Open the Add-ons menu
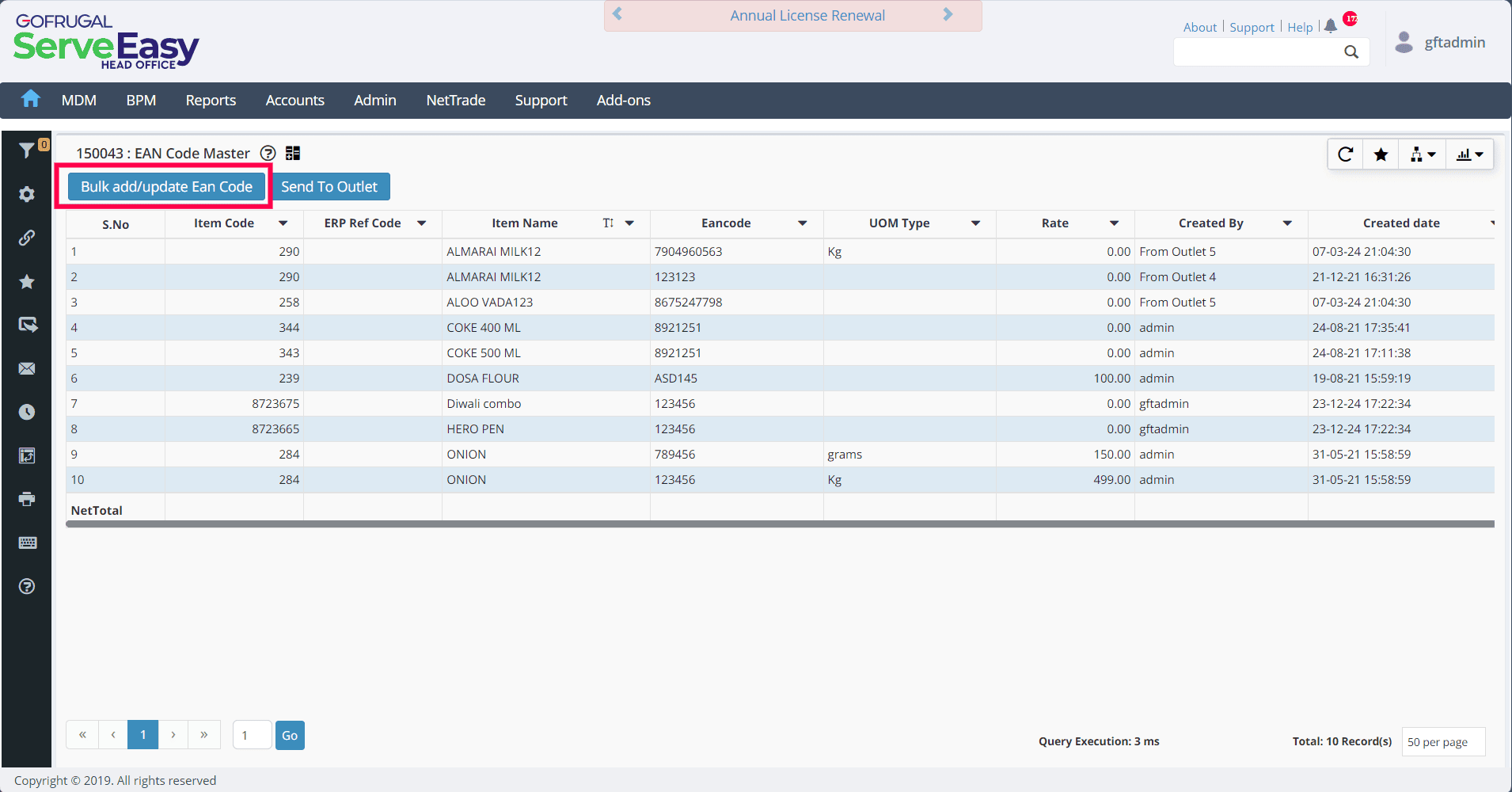Image resolution: width=1512 pixels, height=792 pixels. pyautogui.click(x=624, y=101)
